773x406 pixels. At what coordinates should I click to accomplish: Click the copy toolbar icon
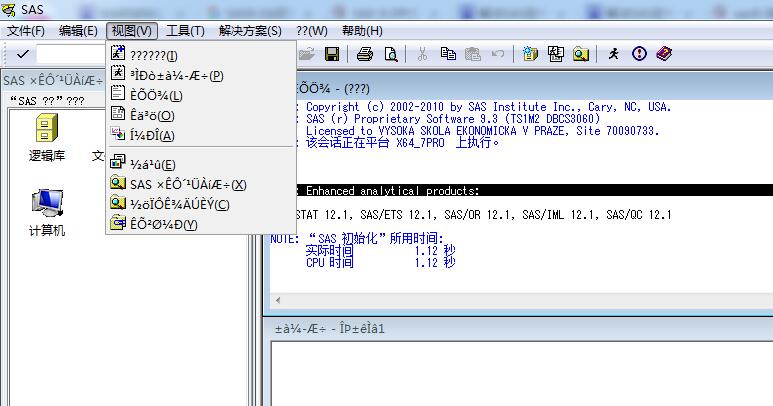click(x=448, y=54)
